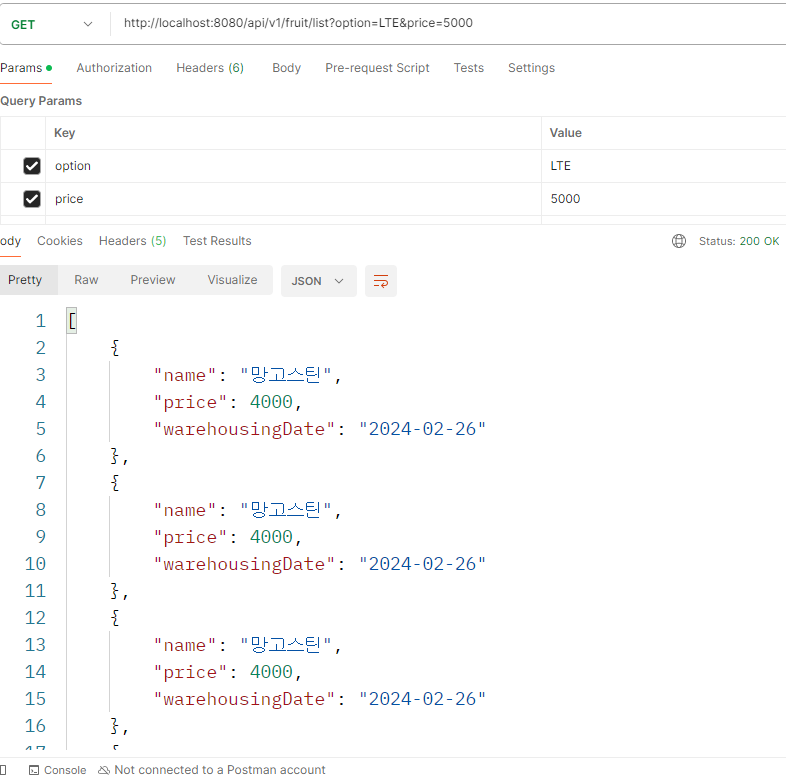Click the network globe icon
The height and width of the screenshot is (775, 786).
coord(679,241)
